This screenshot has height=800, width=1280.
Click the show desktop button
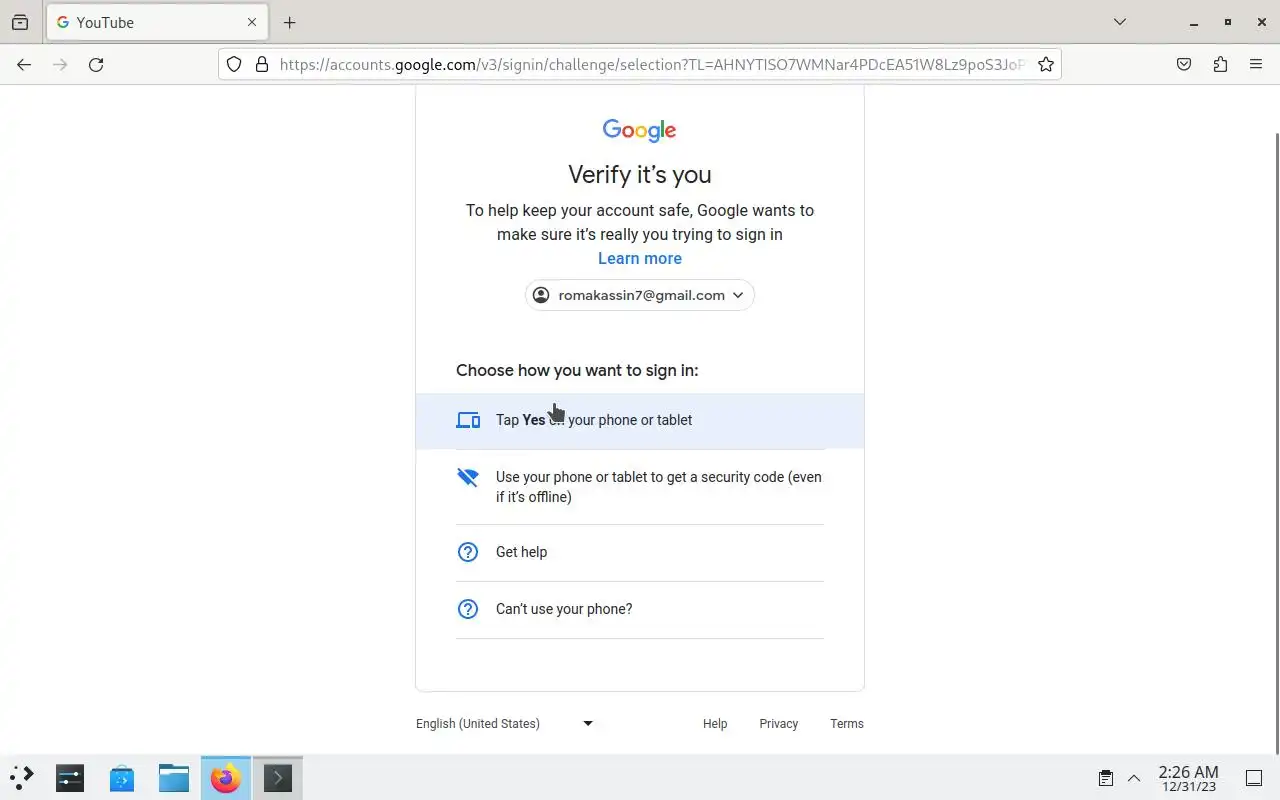pyautogui.click(x=1254, y=778)
